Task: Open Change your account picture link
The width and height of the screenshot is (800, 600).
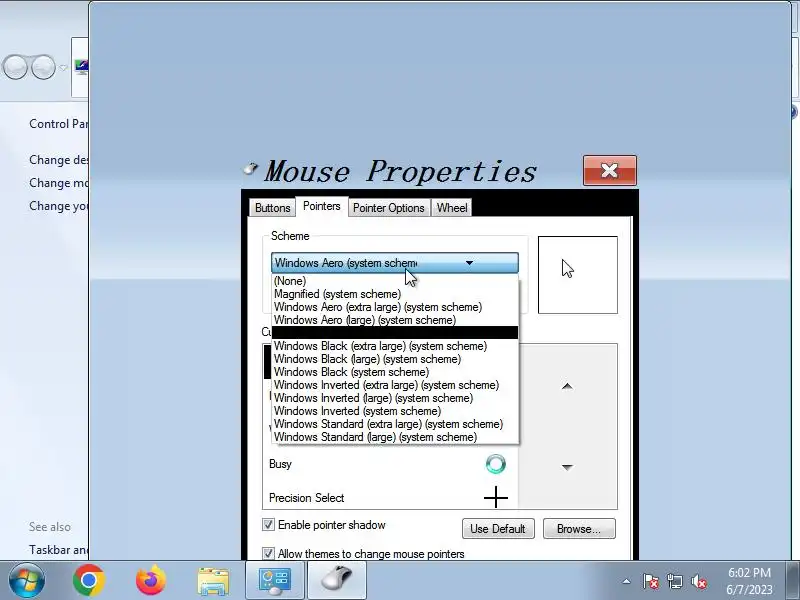Action: [58, 206]
